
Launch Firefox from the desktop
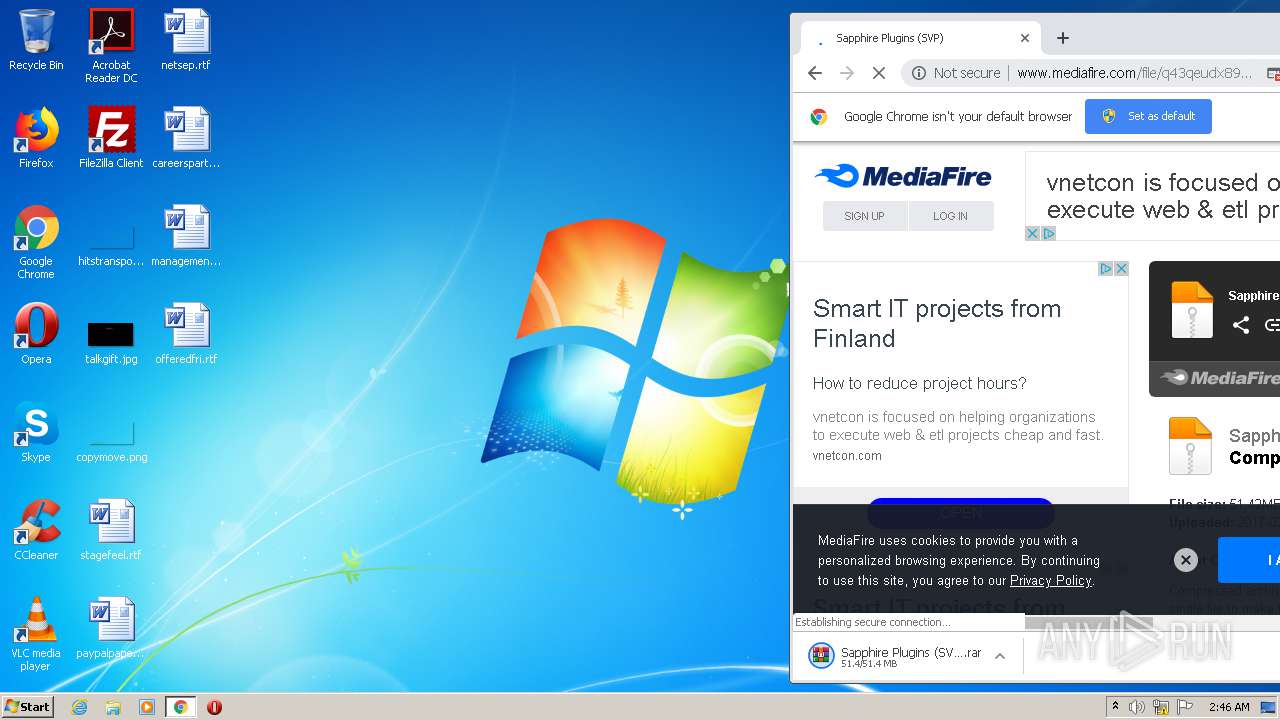point(36,138)
